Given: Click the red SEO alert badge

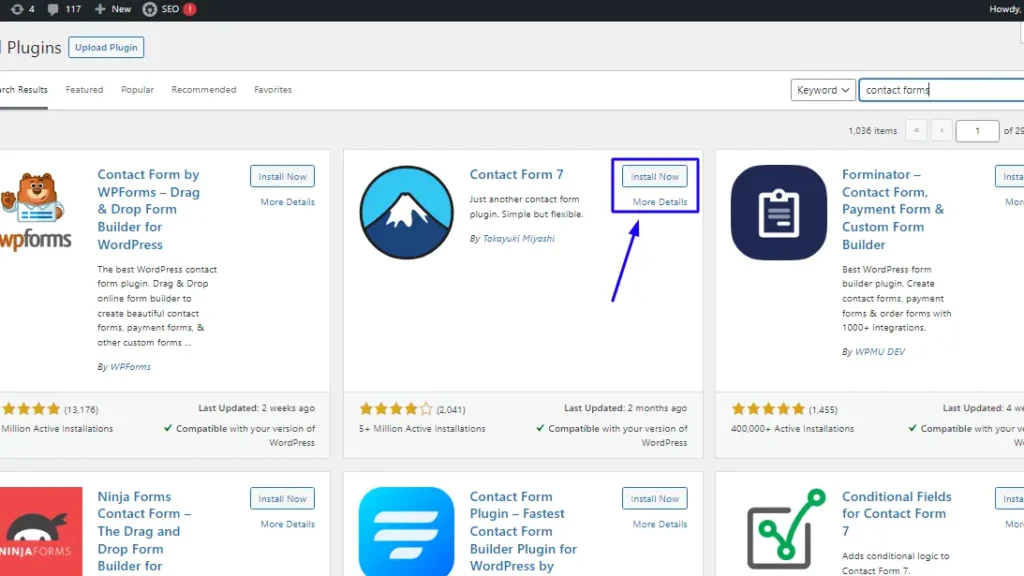Looking at the screenshot, I should coord(189,9).
